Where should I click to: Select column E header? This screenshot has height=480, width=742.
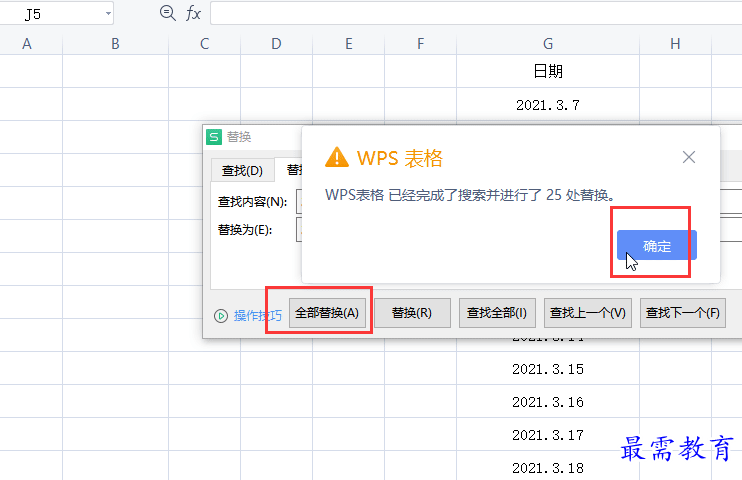click(x=349, y=44)
